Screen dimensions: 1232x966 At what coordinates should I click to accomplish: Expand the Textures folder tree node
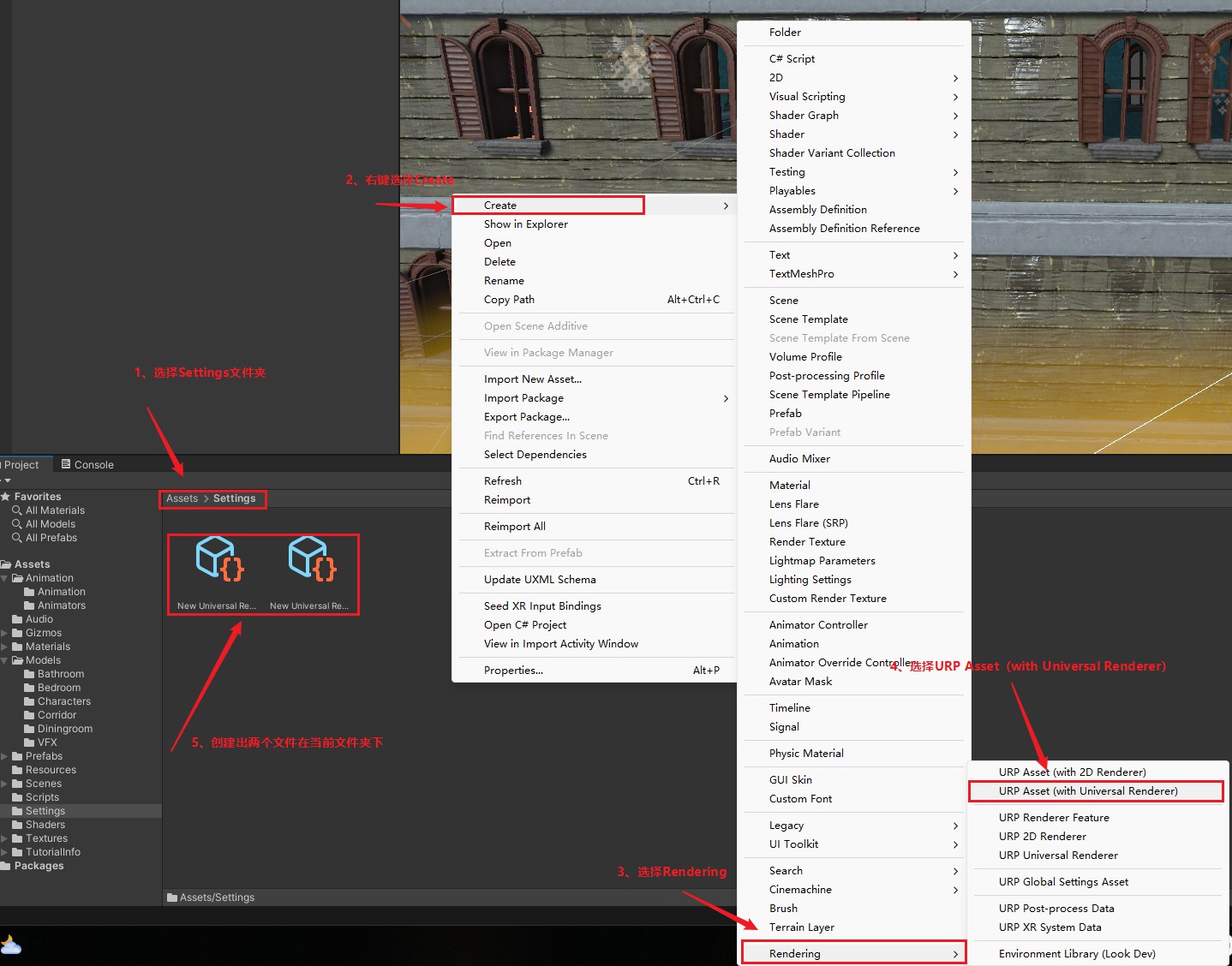coord(5,838)
